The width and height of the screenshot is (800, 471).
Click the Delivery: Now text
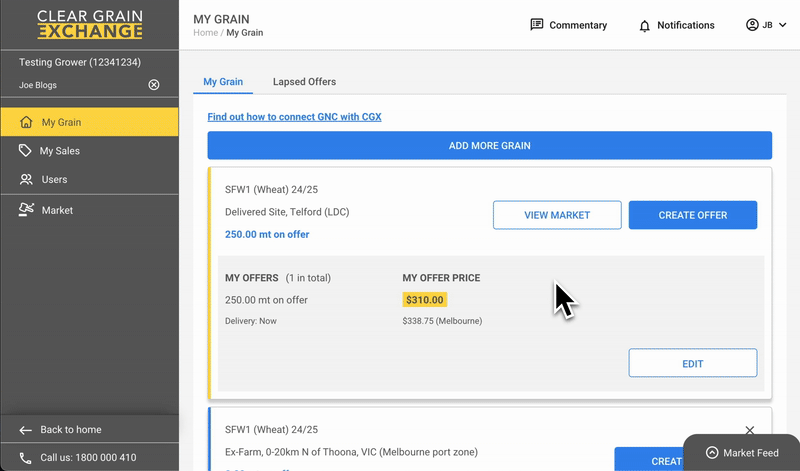251,321
